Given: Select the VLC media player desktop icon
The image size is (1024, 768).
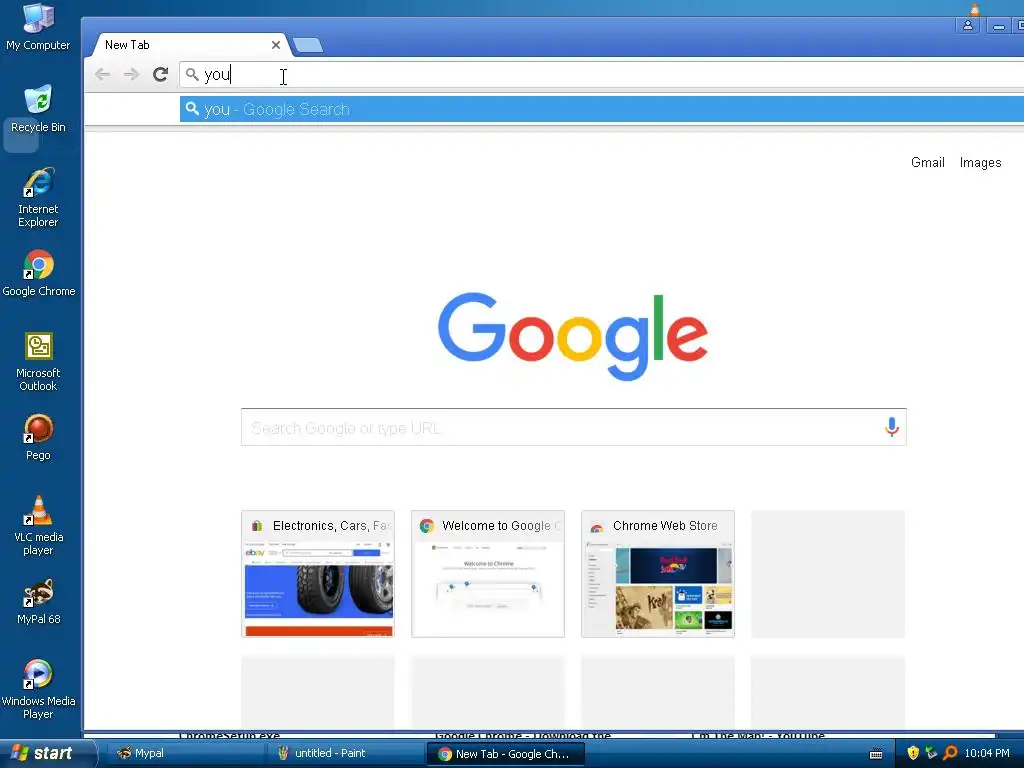Looking at the screenshot, I should tap(39, 526).
